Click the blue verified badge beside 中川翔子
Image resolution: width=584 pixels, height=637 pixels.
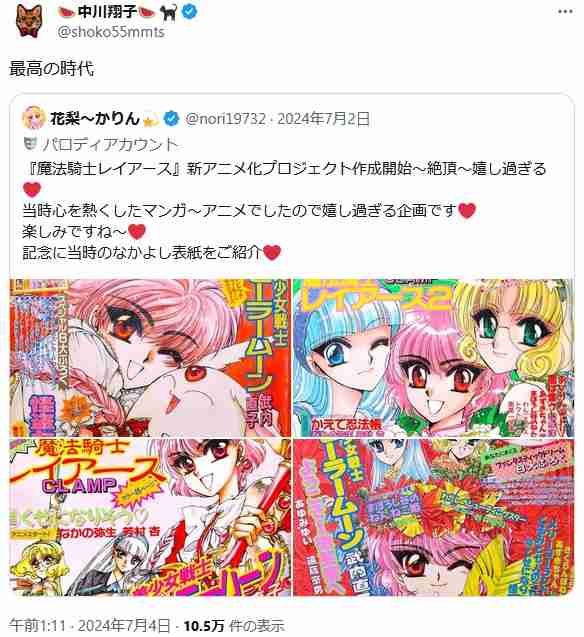[189, 12]
